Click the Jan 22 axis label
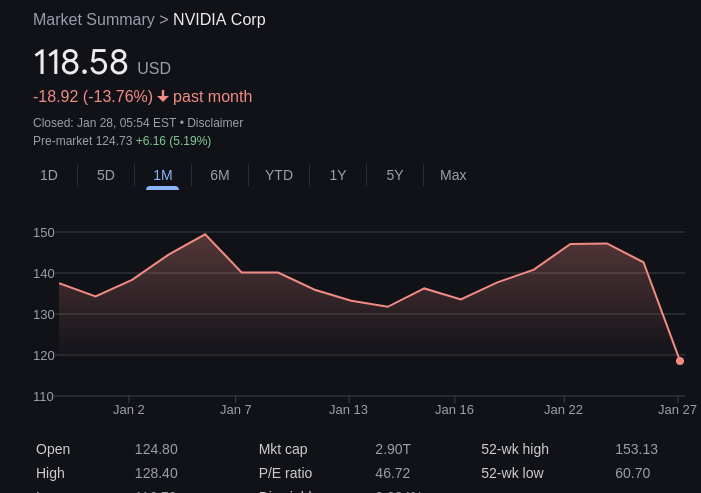This screenshot has height=493, width=701. tap(563, 410)
